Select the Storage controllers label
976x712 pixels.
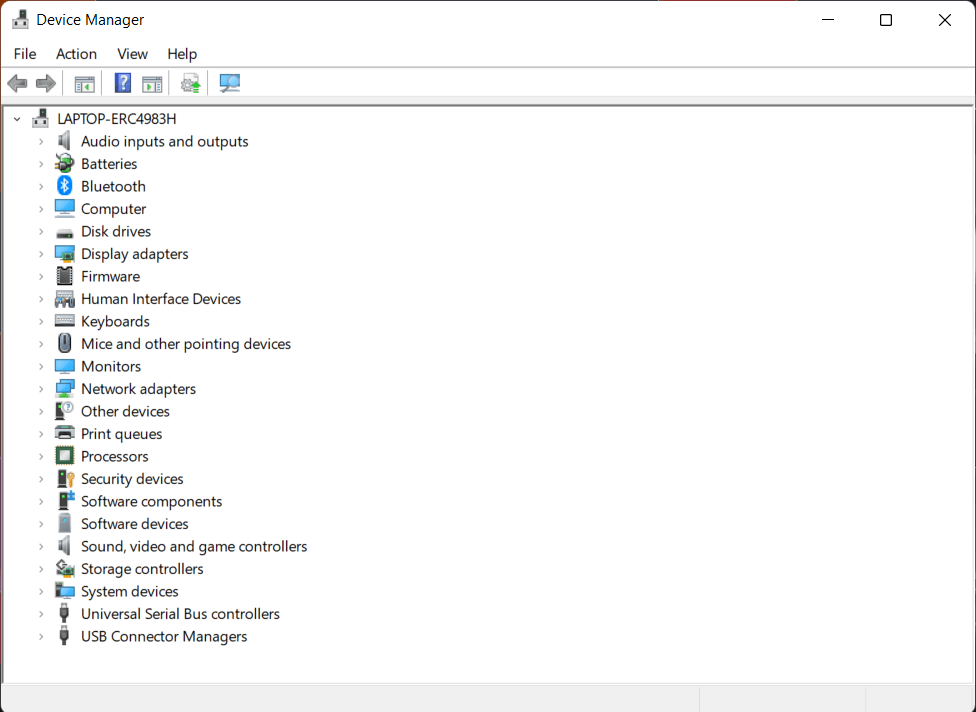pyautogui.click(x=142, y=569)
